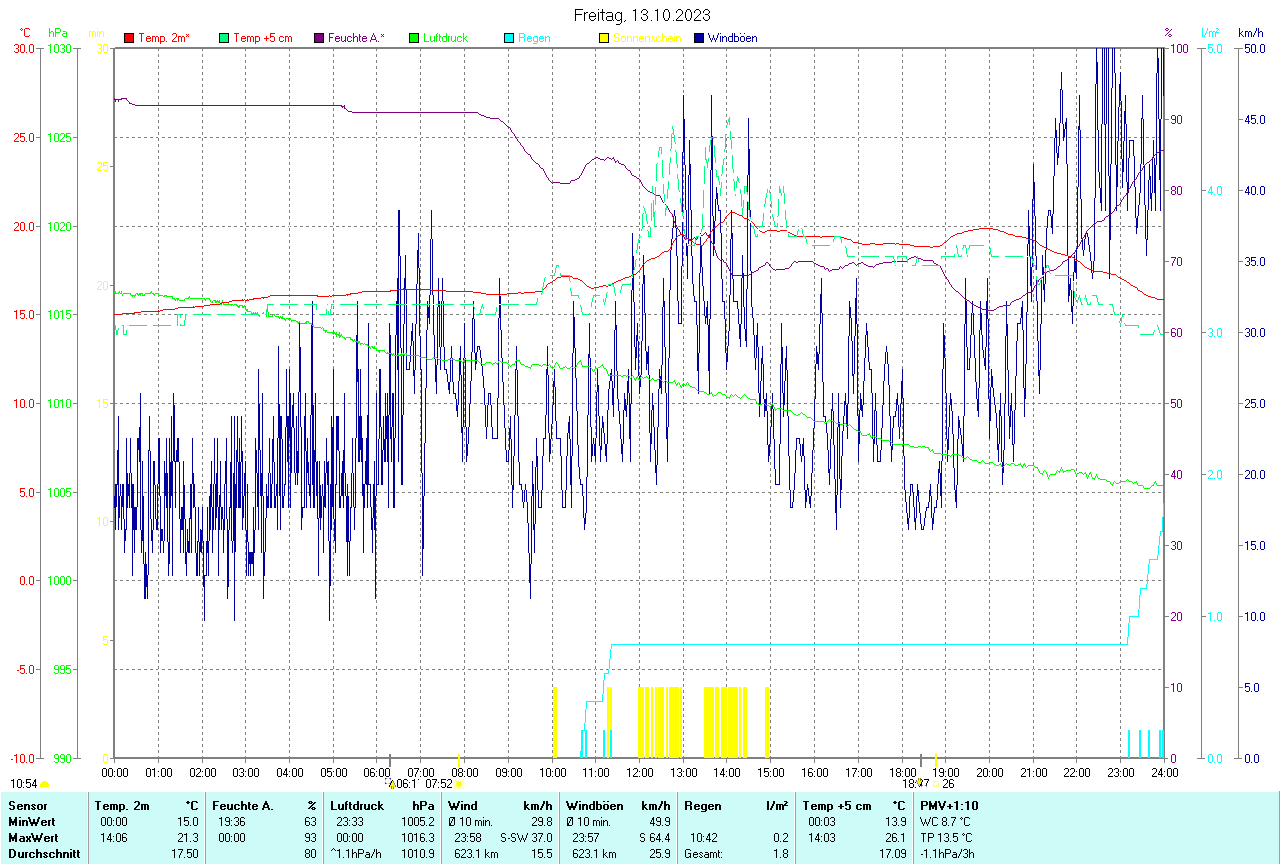Click the '1030' hPa axis label
The height and width of the screenshot is (864, 1280).
[59, 48]
